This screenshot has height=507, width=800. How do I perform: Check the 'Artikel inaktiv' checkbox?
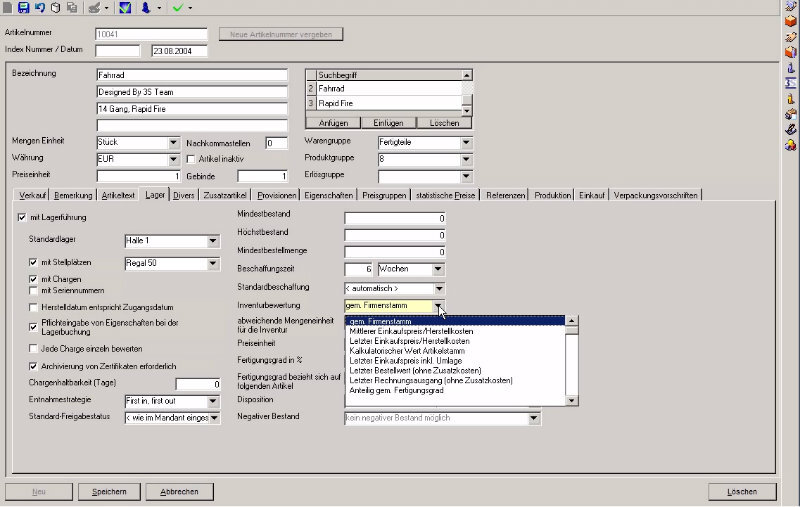point(191,159)
